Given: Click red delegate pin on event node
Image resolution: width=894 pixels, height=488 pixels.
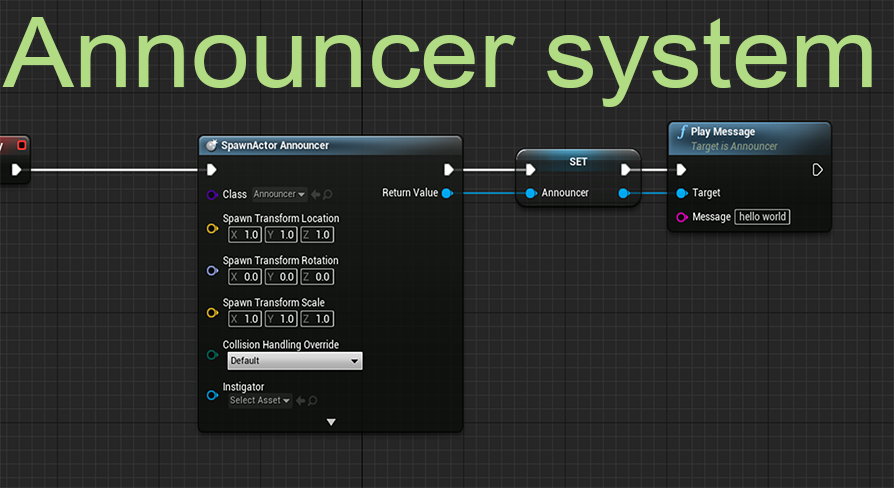Looking at the screenshot, I should point(22,145).
